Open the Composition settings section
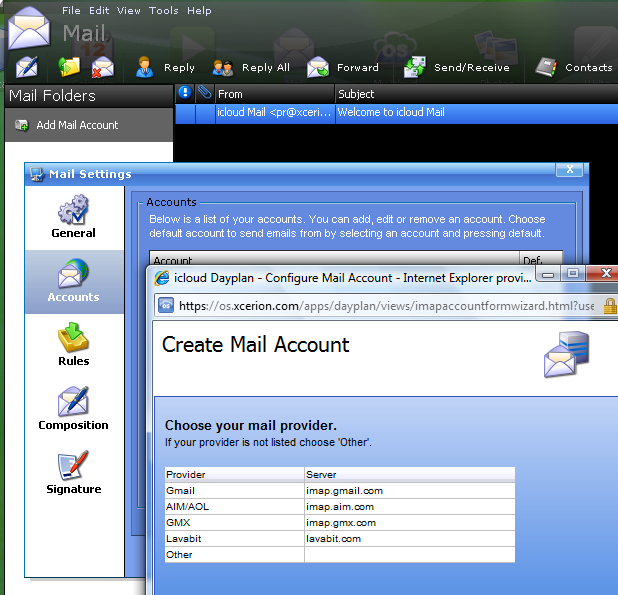This screenshot has width=618, height=595. point(73,409)
